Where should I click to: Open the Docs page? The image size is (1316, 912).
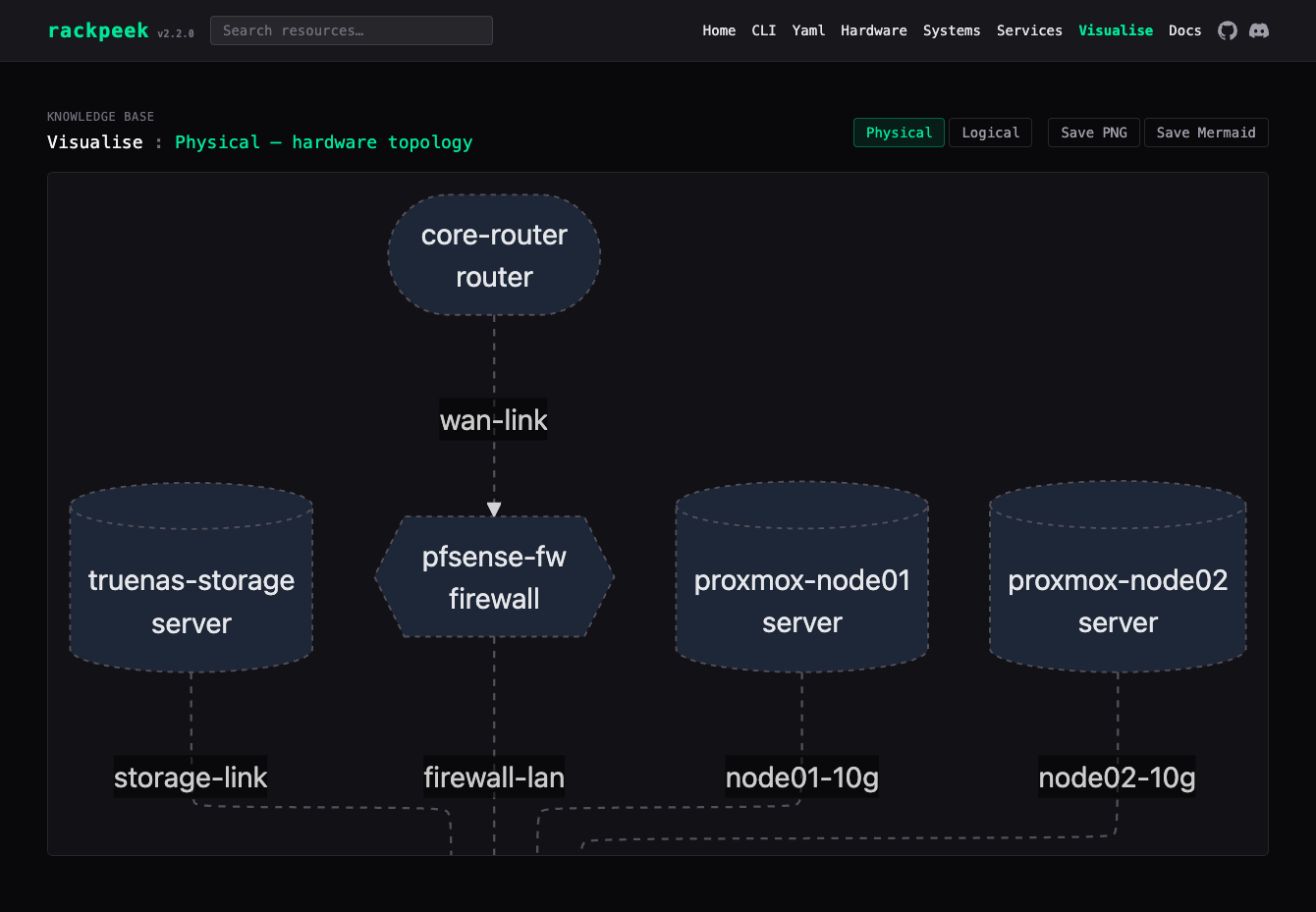pyautogui.click(x=1185, y=30)
